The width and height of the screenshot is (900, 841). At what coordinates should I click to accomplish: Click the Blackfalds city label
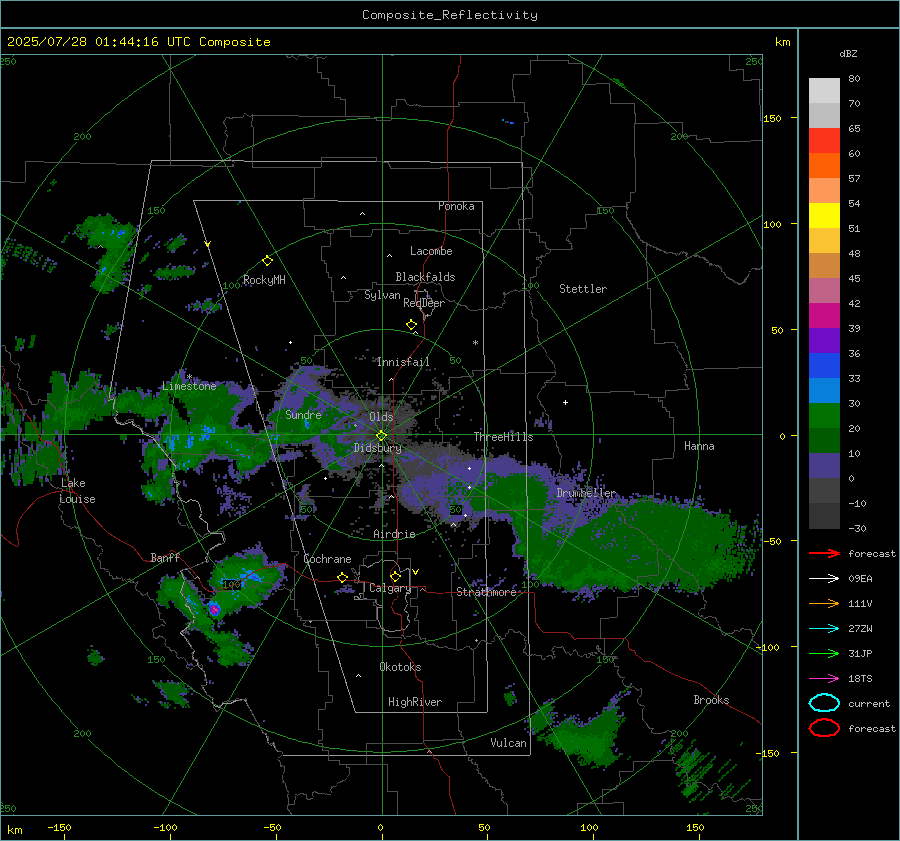(425, 277)
